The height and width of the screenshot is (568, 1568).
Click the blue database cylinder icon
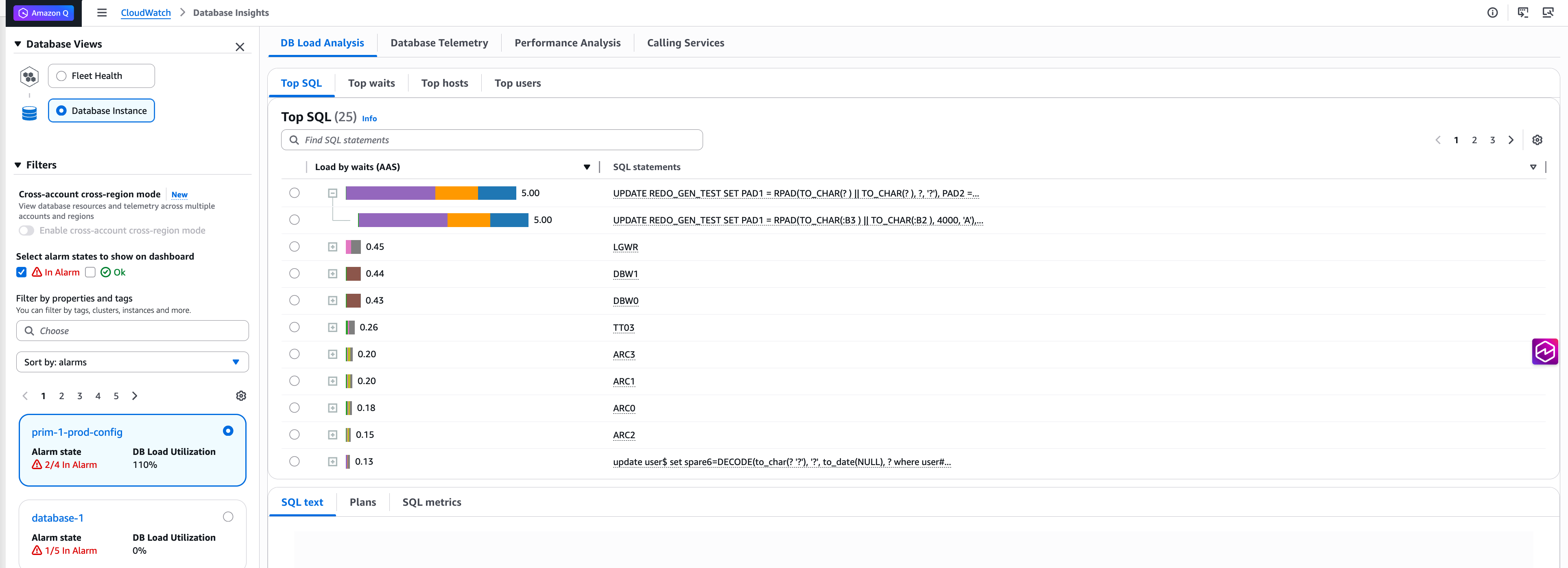[x=29, y=113]
